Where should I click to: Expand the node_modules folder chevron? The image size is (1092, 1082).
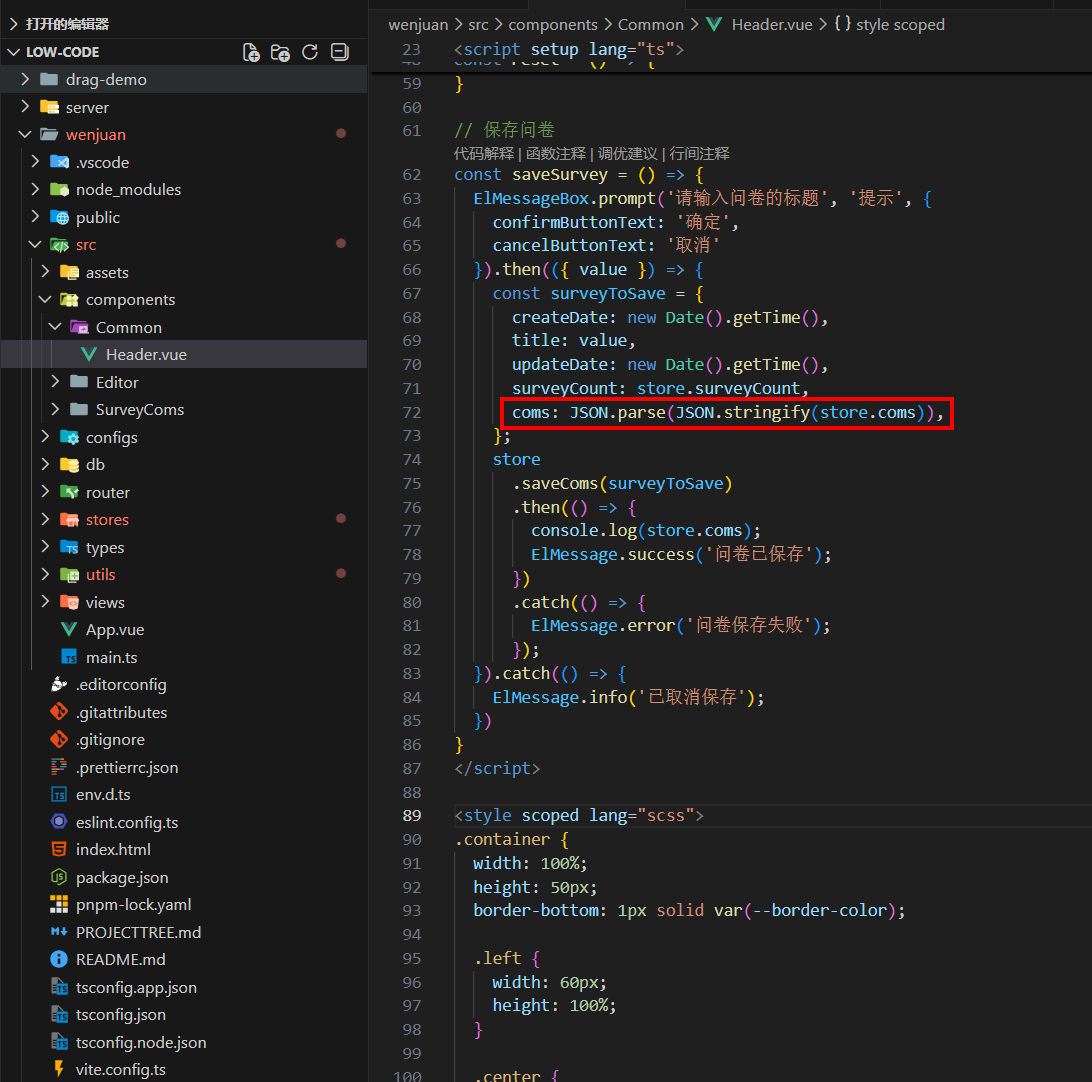pos(36,189)
